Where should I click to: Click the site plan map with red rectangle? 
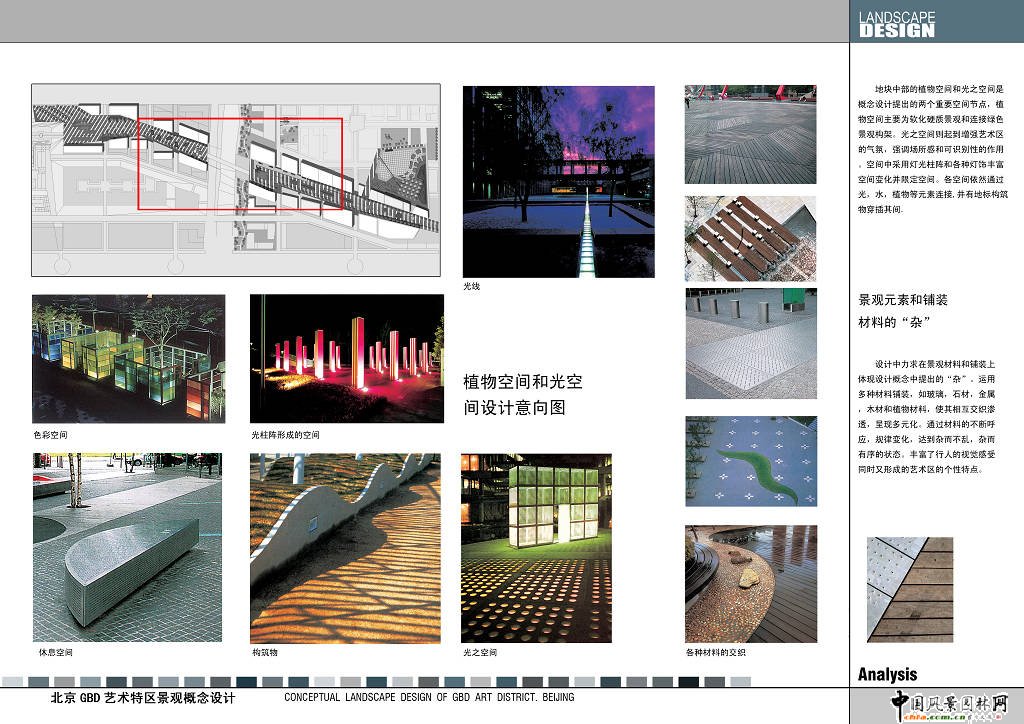coord(236,179)
